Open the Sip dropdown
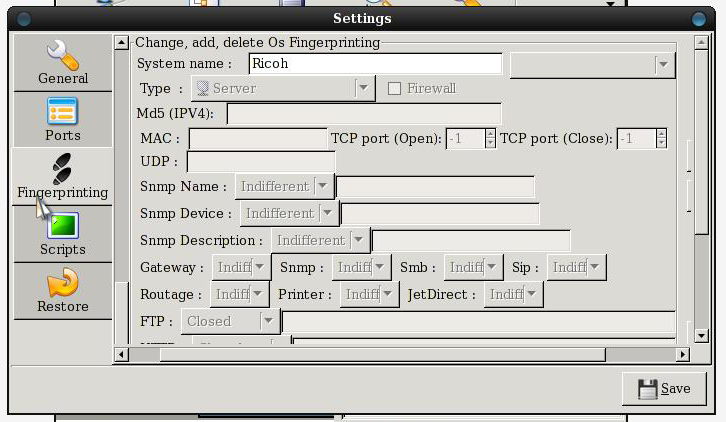The height and width of the screenshot is (422, 726). coord(576,267)
